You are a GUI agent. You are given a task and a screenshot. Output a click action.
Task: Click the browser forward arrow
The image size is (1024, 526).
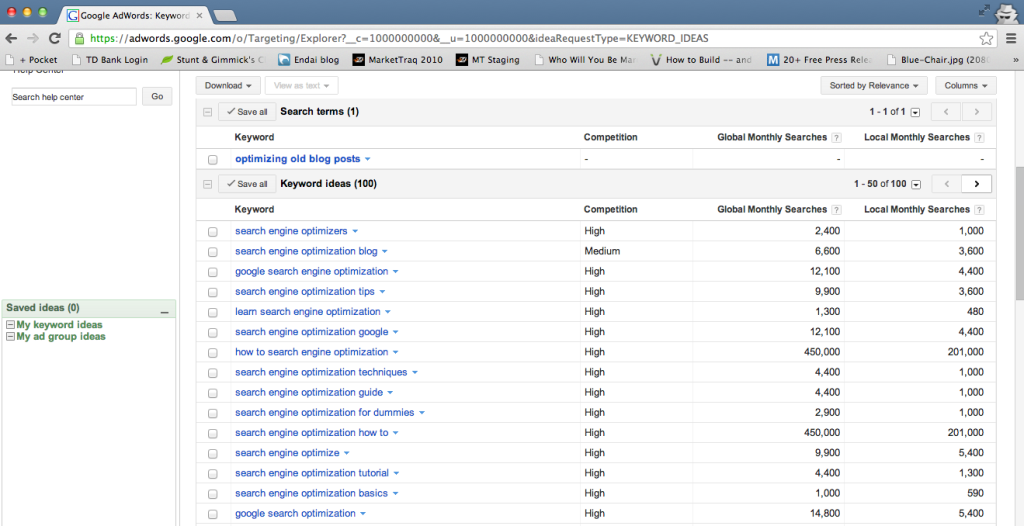click(33, 39)
